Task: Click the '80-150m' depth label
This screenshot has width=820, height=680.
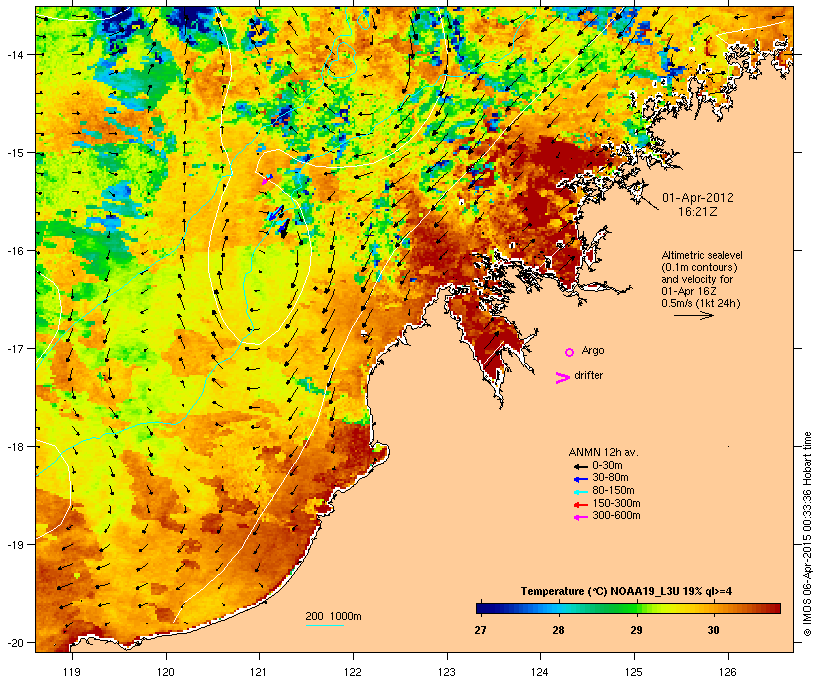Action: 613,490
